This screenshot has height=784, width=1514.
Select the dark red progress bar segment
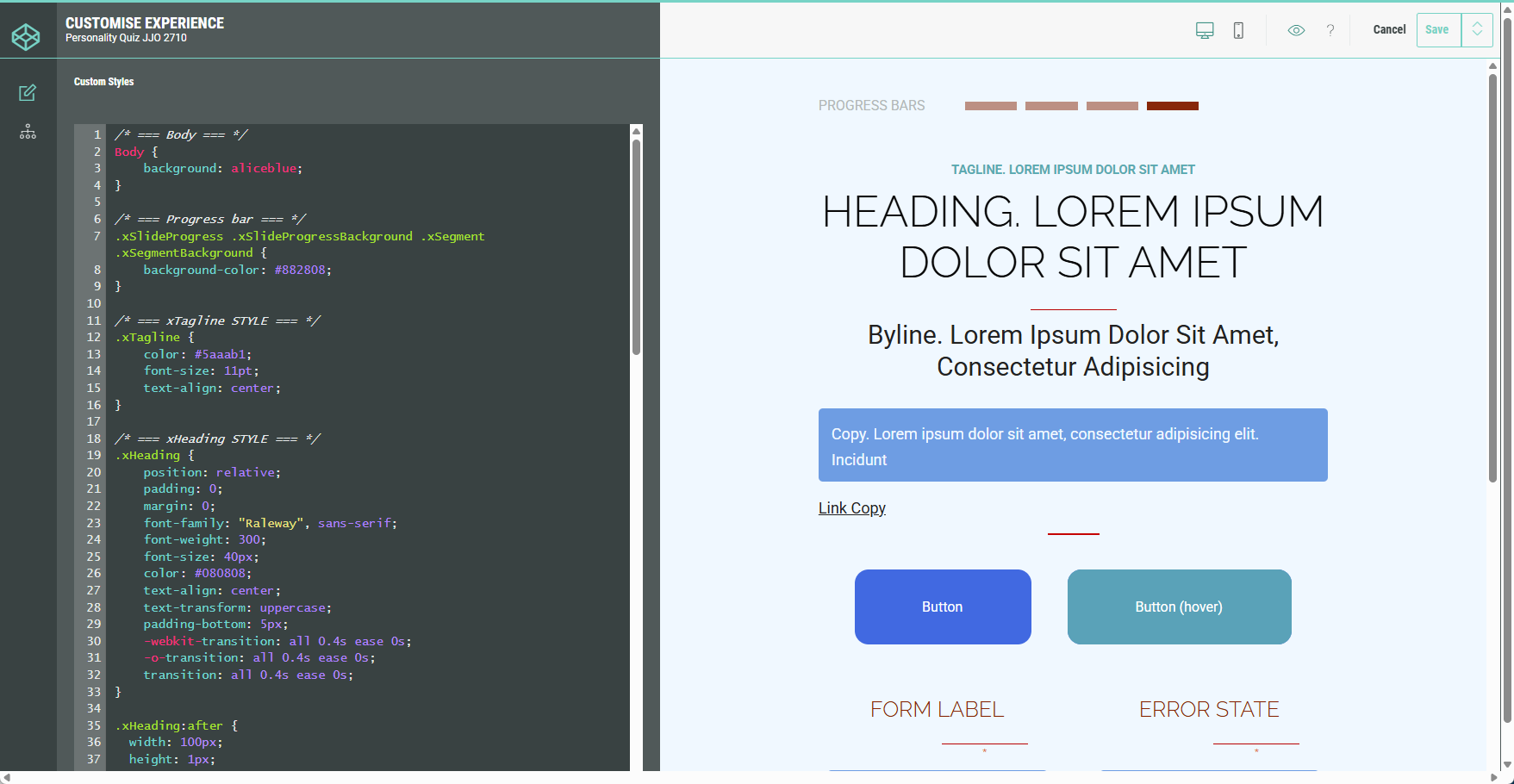pyautogui.click(x=1172, y=106)
